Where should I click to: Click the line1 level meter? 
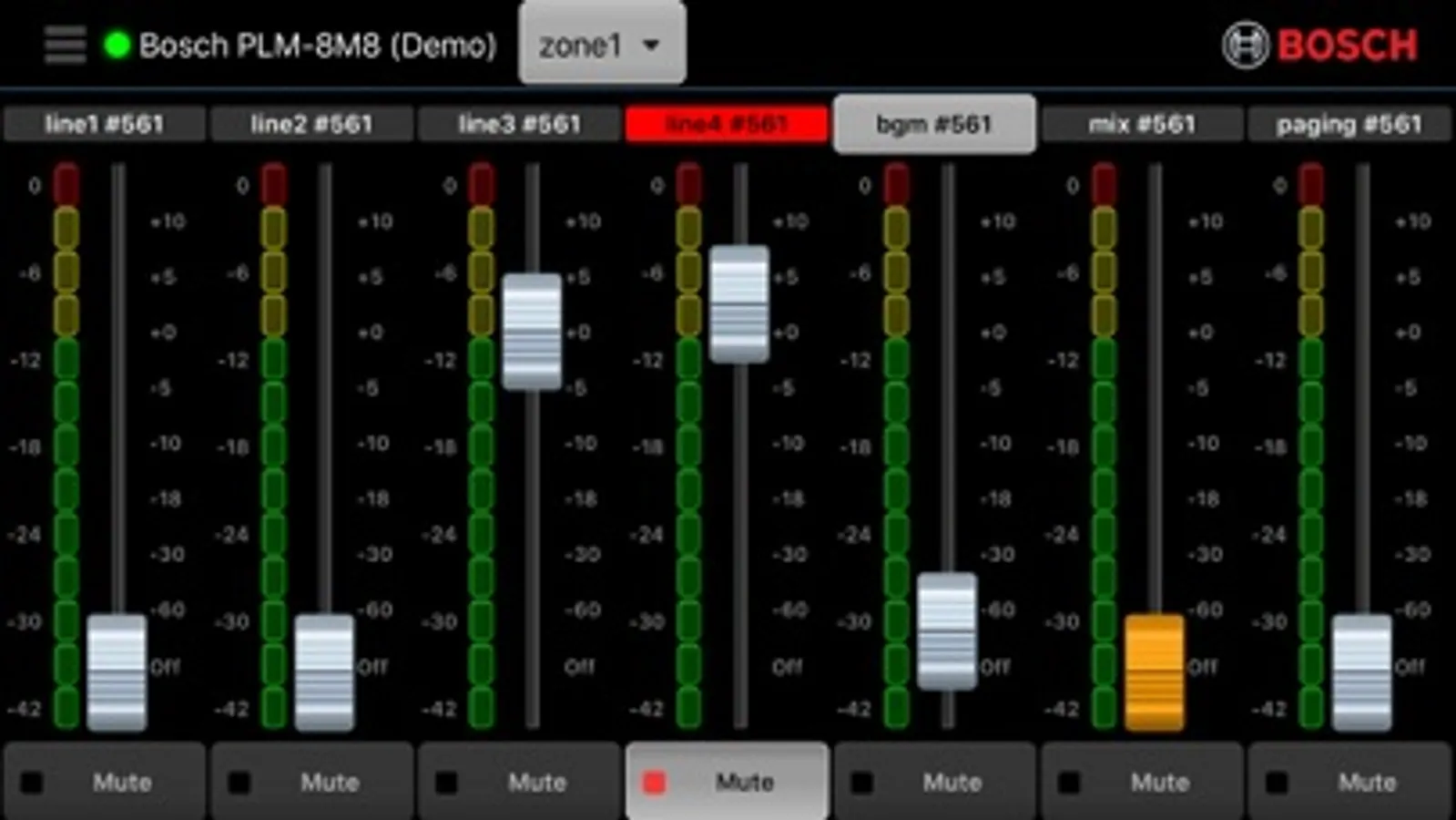point(66,446)
